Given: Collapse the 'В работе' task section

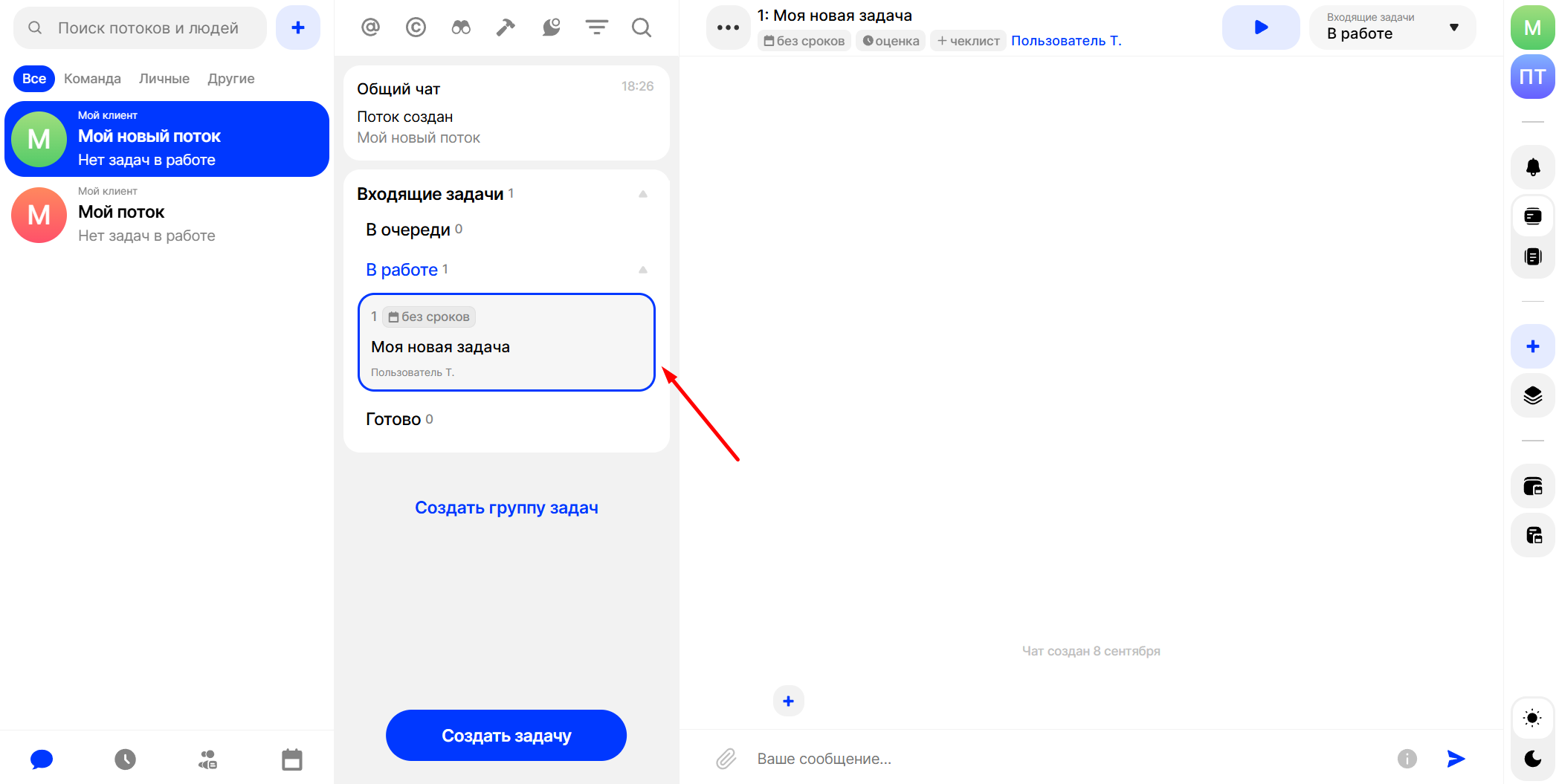Looking at the screenshot, I should 643,270.
